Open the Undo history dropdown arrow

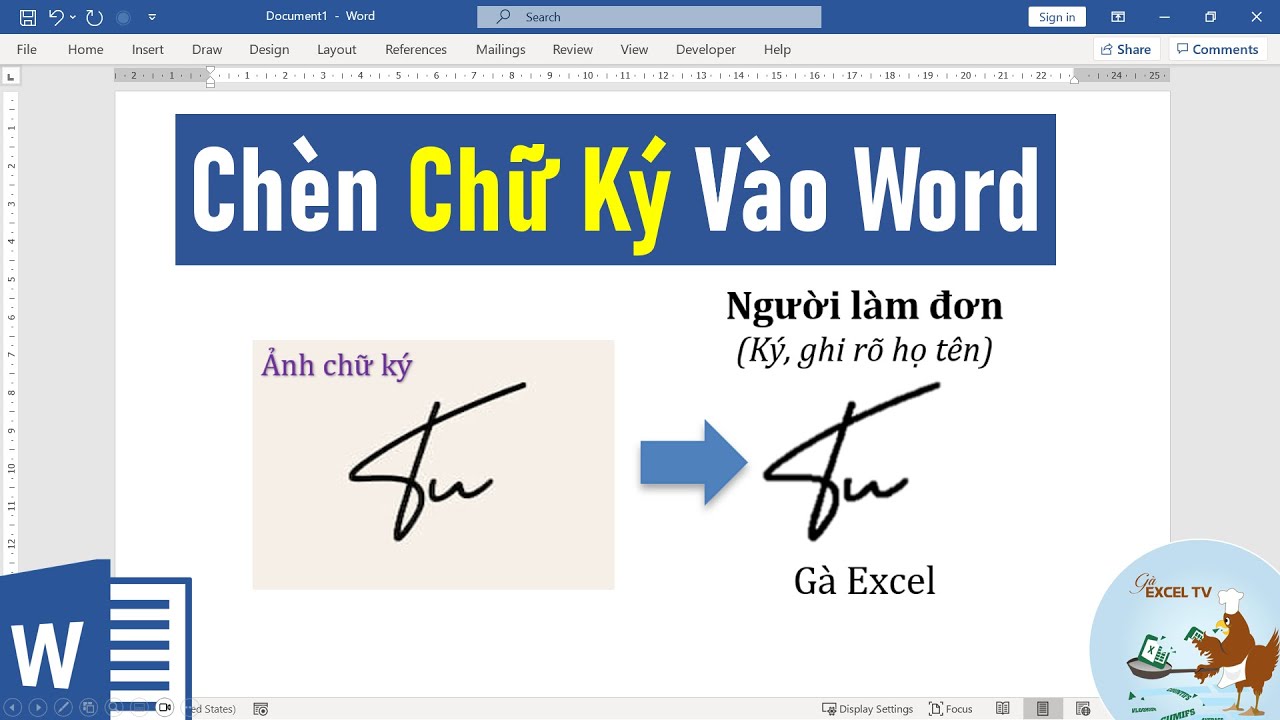(72, 17)
